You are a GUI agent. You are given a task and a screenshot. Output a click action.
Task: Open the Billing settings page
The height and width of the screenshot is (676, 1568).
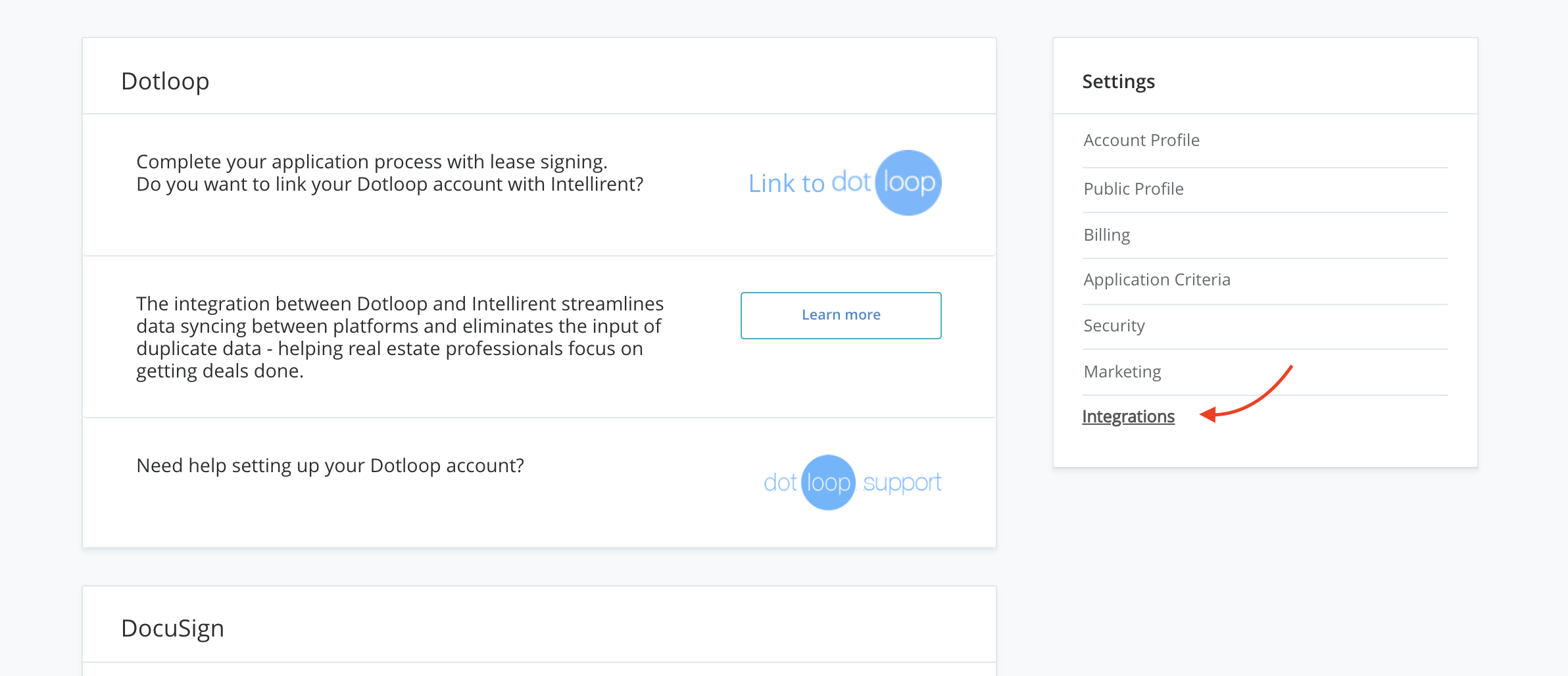(1106, 235)
